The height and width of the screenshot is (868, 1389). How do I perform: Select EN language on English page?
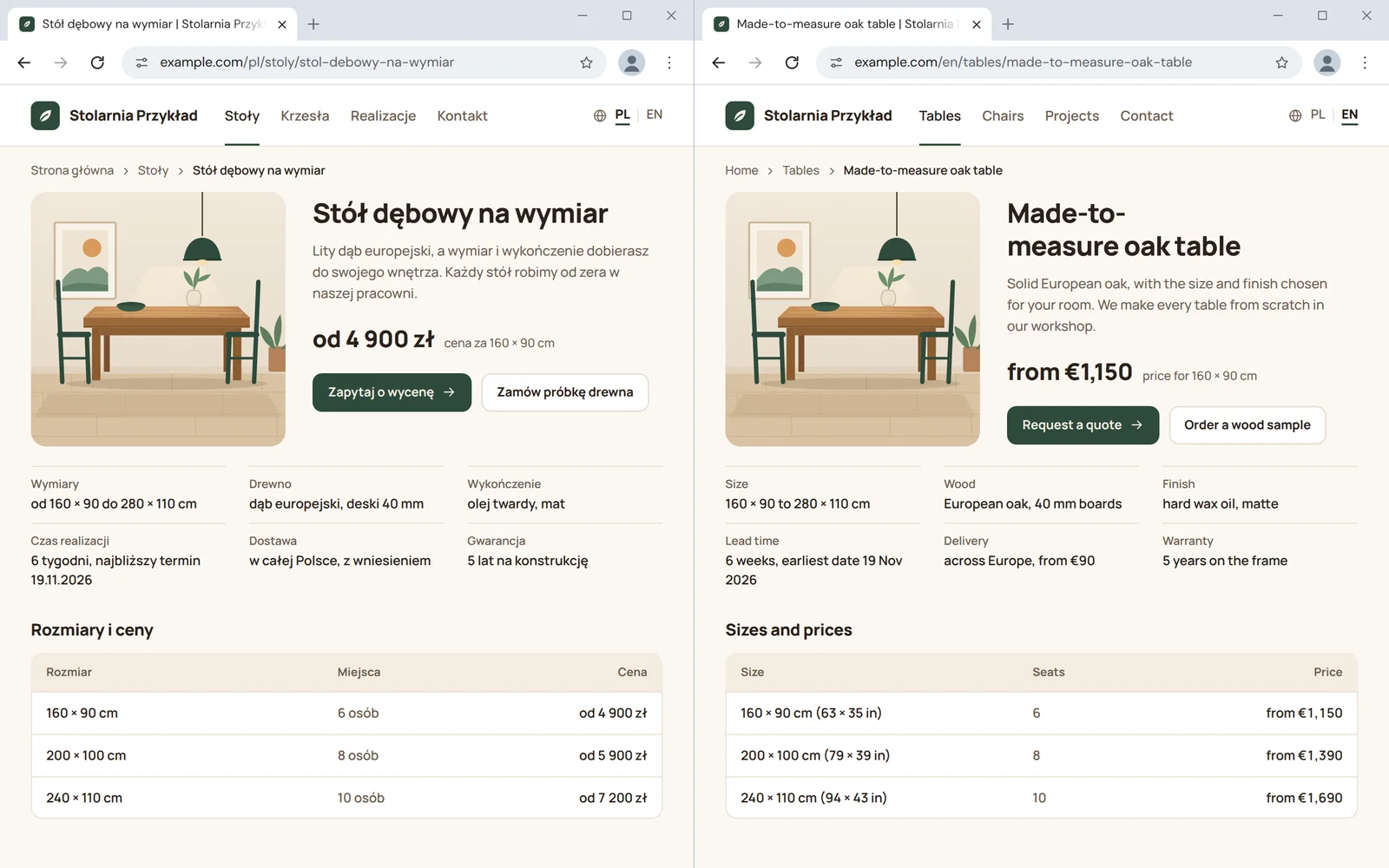point(1349,115)
